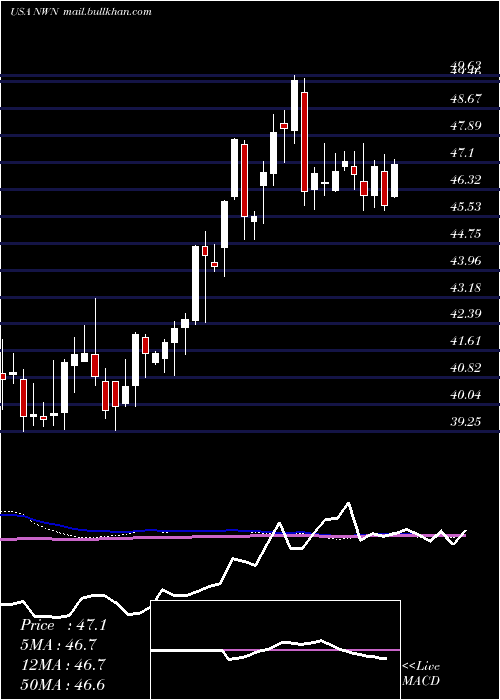Screen dimensions: 500x700
Task: Select the 48.67 price axis label
Action: (466, 98)
